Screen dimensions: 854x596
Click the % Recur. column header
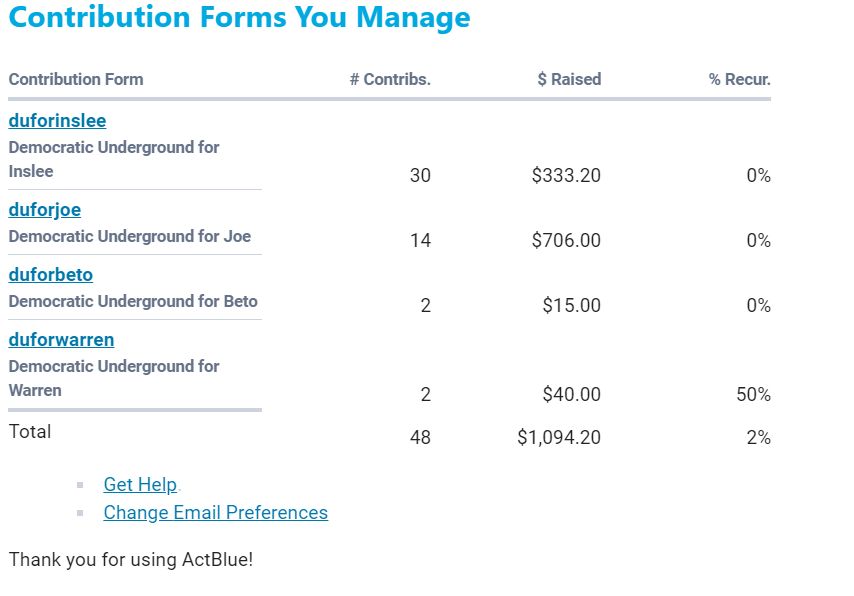[740, 80]
